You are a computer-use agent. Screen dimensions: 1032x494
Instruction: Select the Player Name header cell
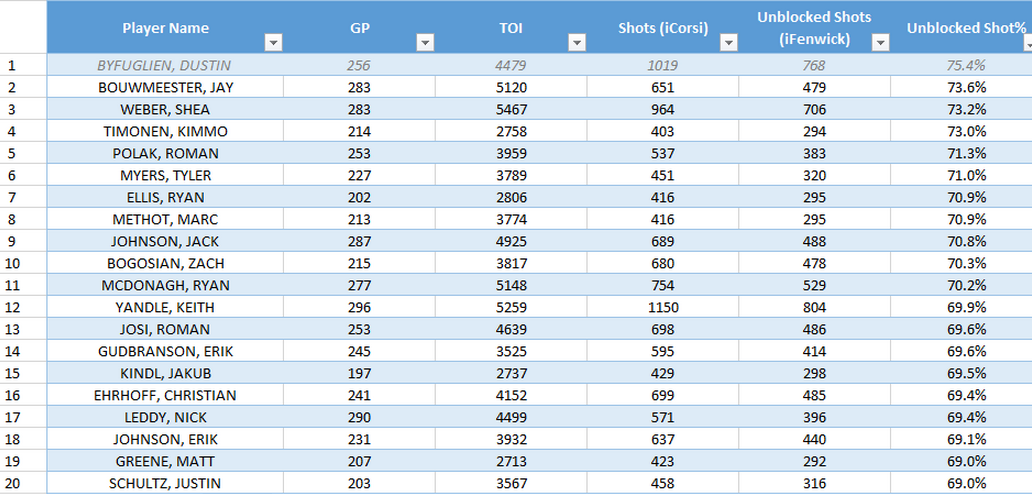(165, 27)
